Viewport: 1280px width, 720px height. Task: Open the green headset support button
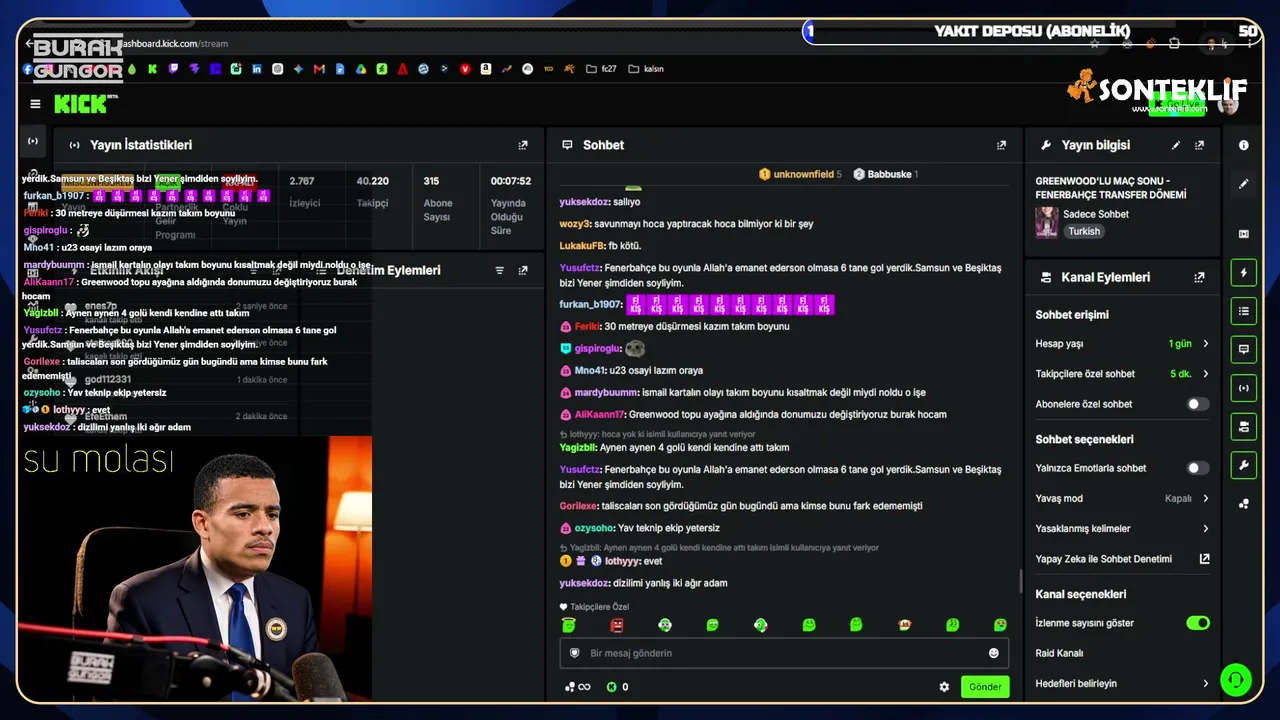pos(1236,680)
